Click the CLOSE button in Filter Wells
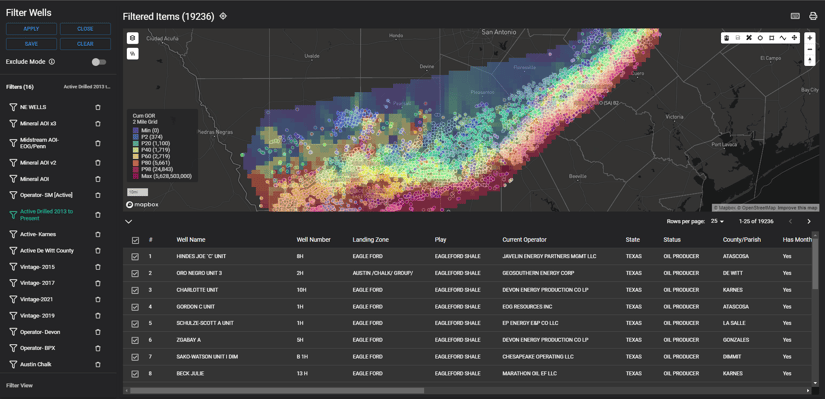 pos(85,29)
